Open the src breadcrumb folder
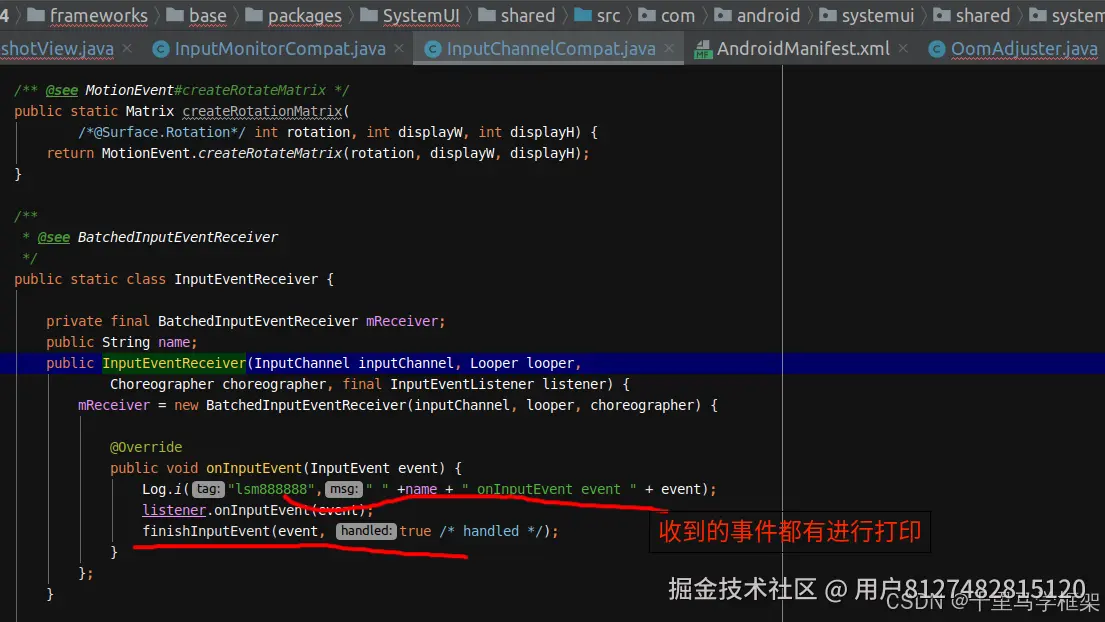The height and width of the screenshot is (622, 1105). pos(598,15)
